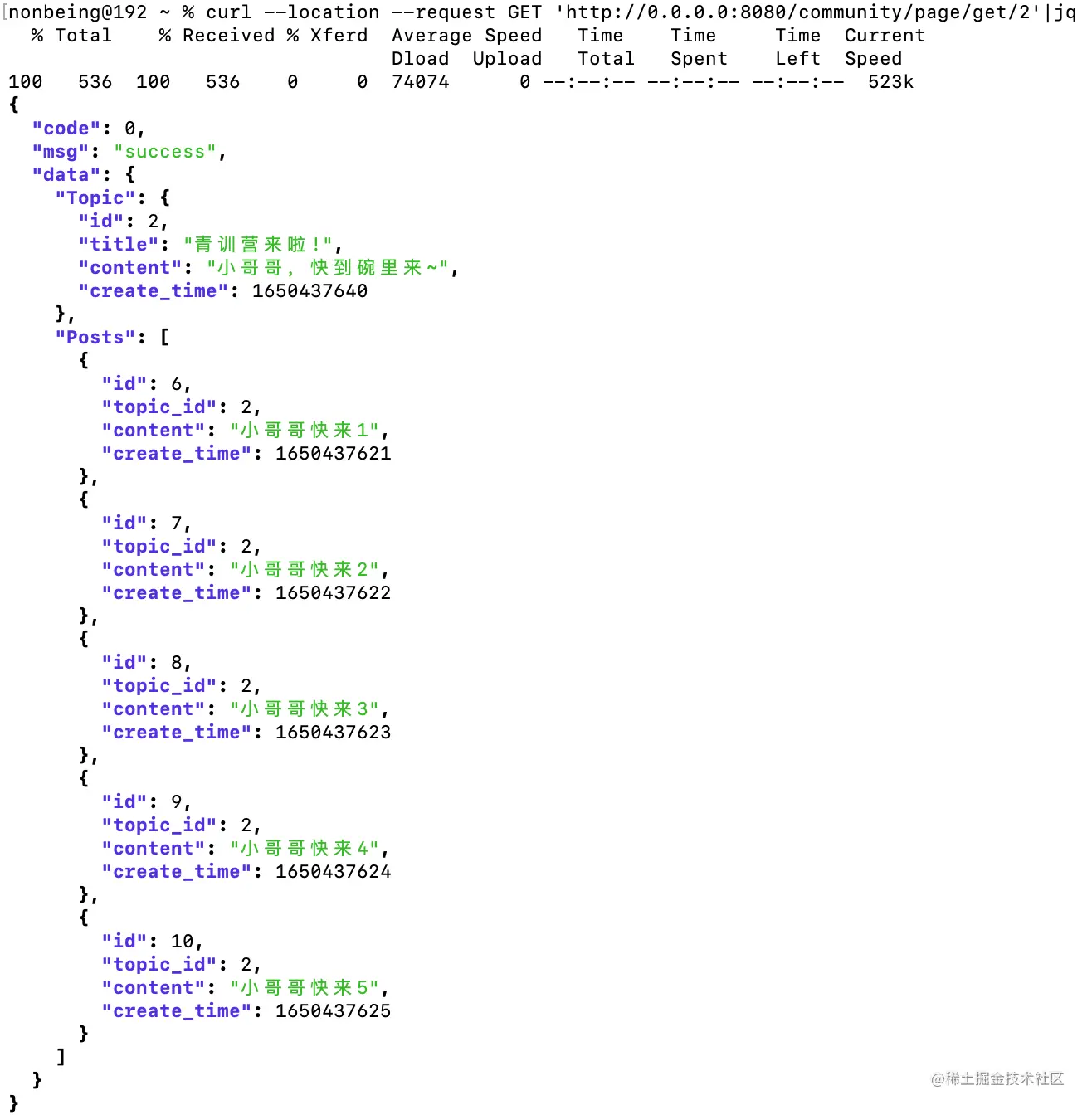The image size is (1092, 1115).
Task: Click post "id": 9 line
Action: point(146,802)
